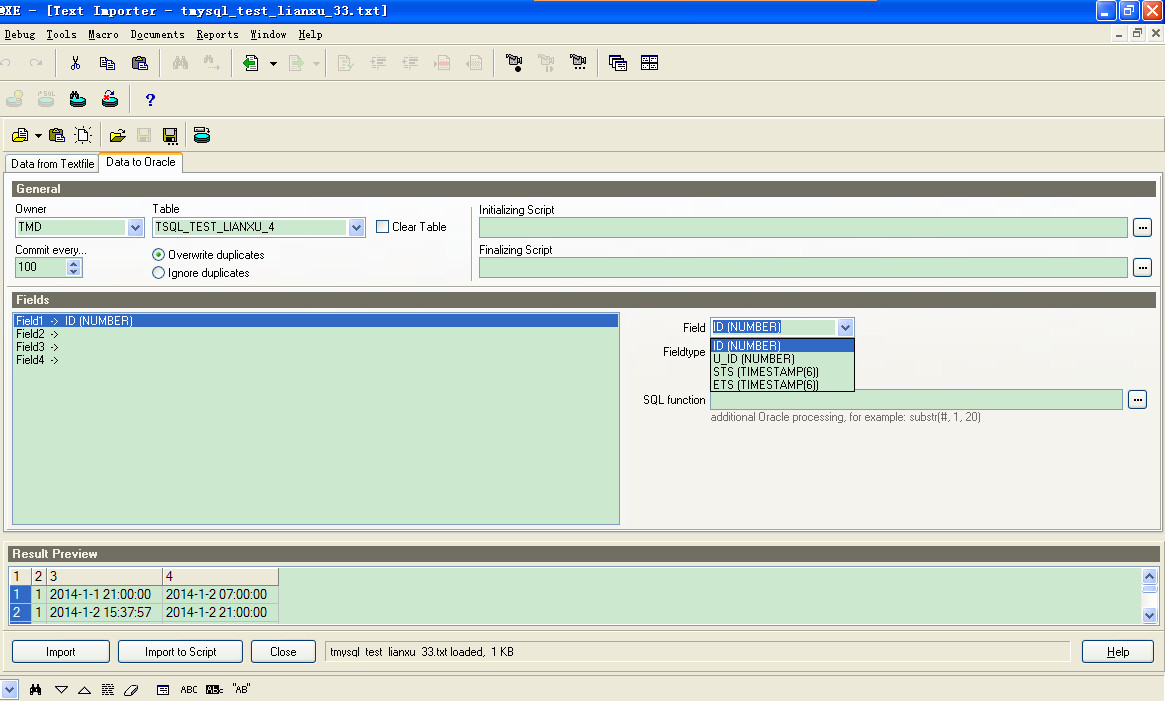Click the Import to Script button

point(181,652)
